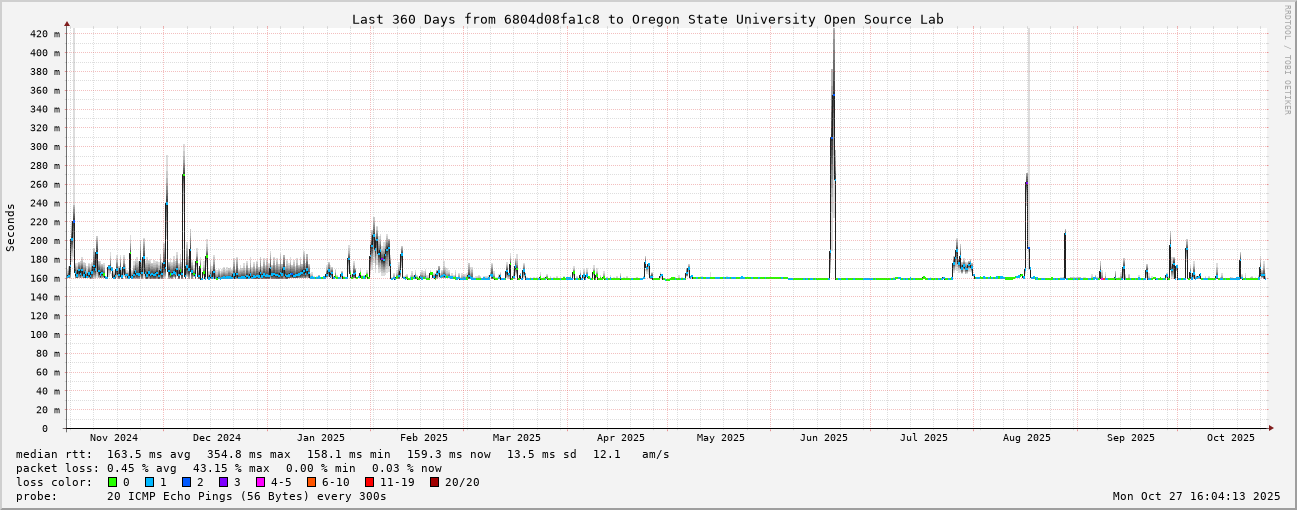Click the Mon Oct 27 timestamp text
Image resolution: width=1297 pixels, height=510 pixels.
(x=1196, y=496)
